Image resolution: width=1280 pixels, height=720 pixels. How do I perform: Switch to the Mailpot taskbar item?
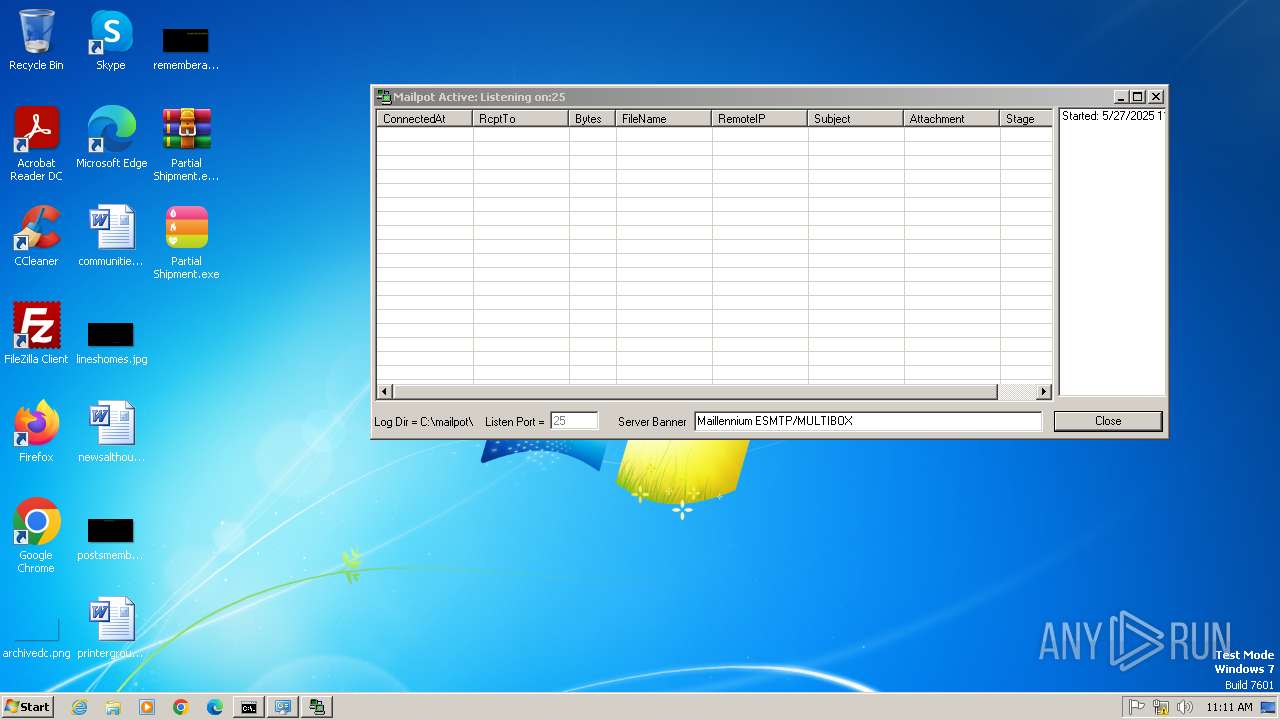pos(317,707)
